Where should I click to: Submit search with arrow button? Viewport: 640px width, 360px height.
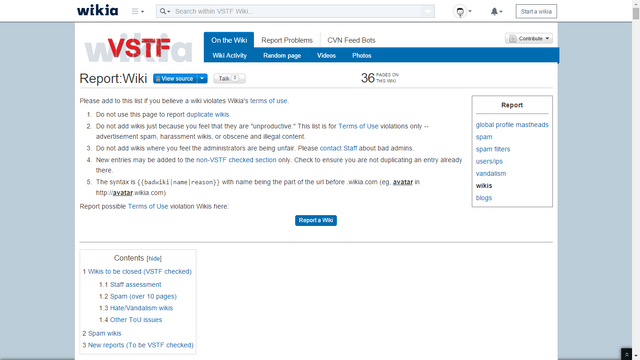[427, 11]
